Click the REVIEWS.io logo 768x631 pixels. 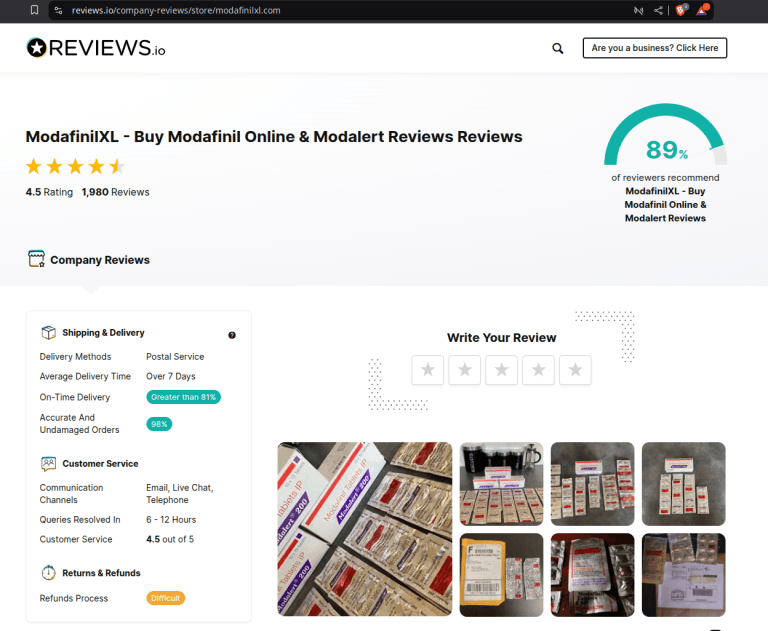point(96,48)
